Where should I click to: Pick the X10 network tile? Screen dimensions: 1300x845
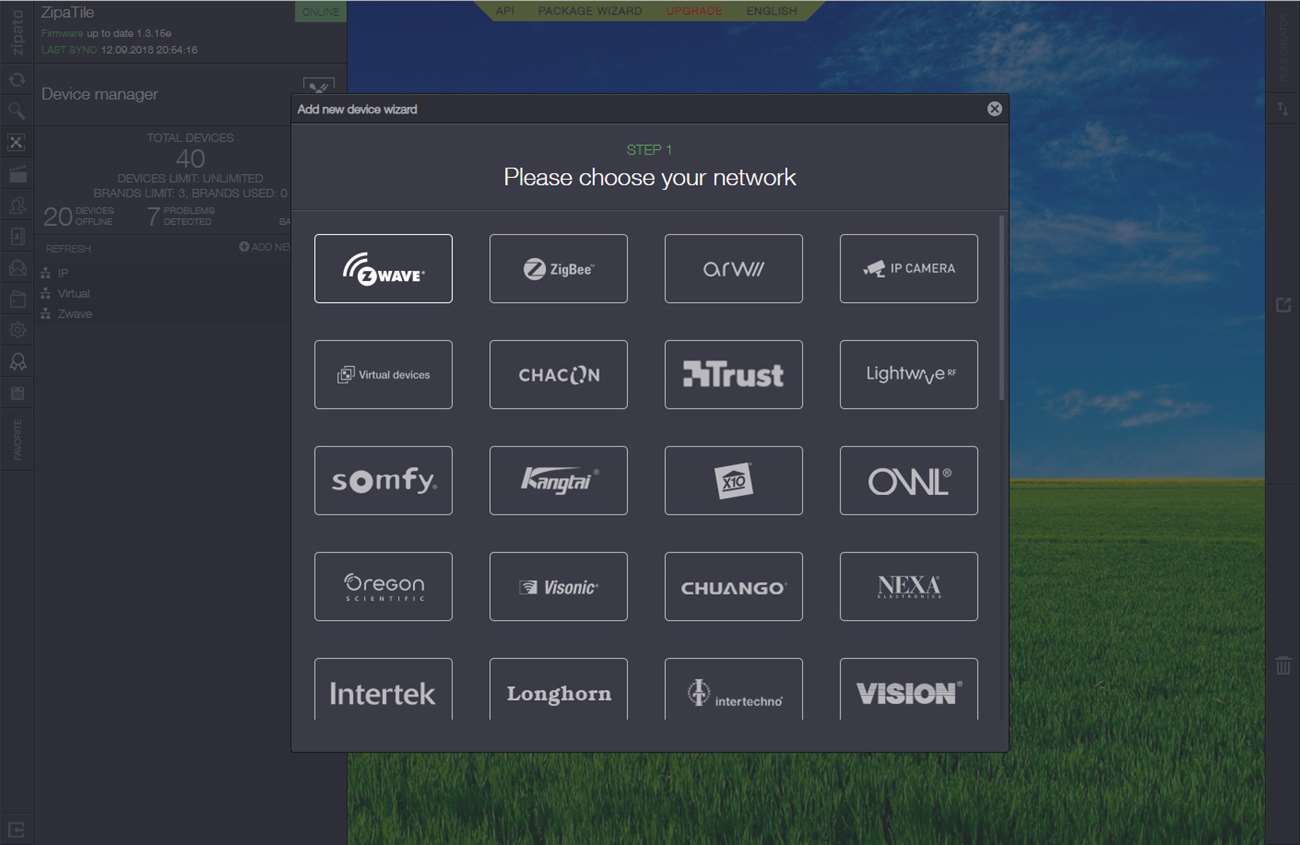tap(733, 480)
